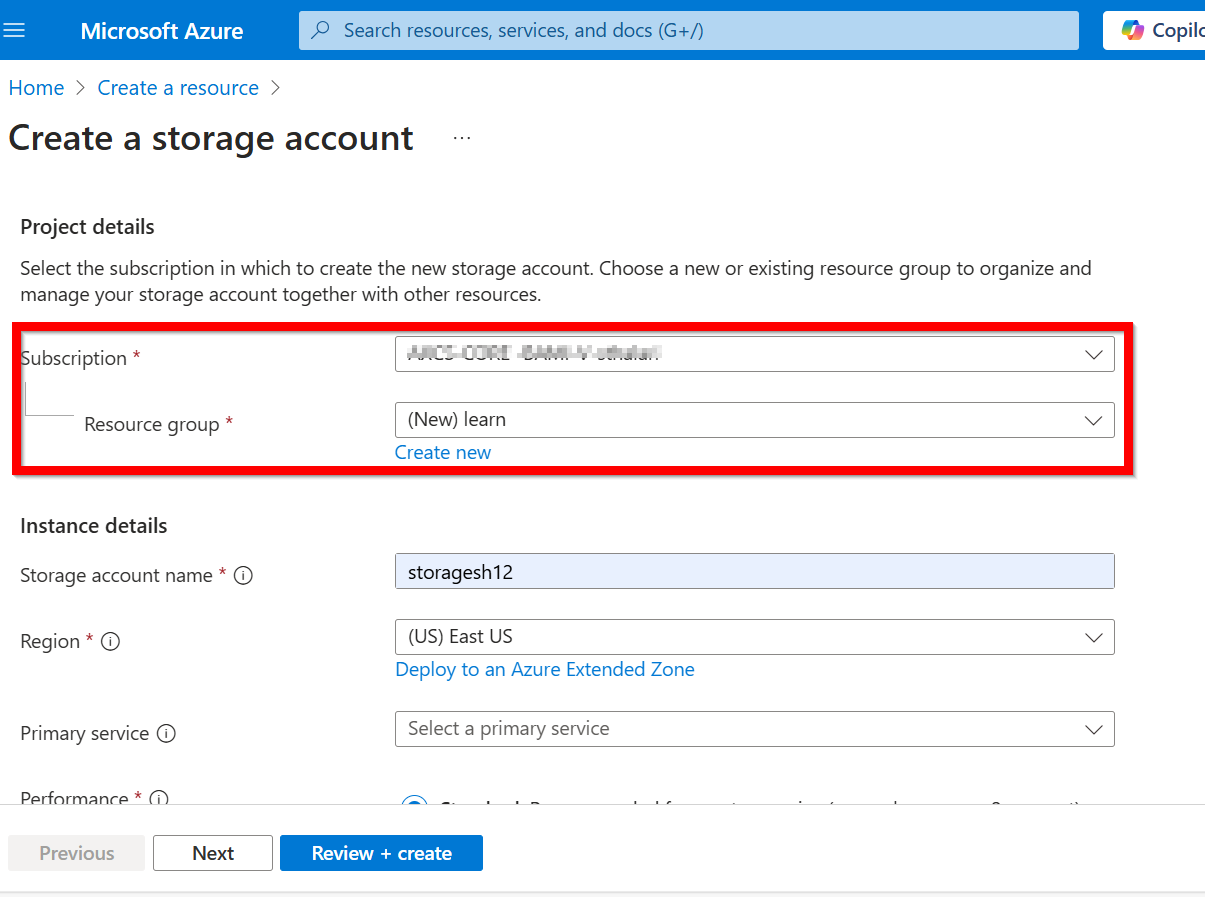The width and height of the screenshot is (1205, 897).
Task: Open the Select a primary service dropdown
Action: pos(1093,729)
